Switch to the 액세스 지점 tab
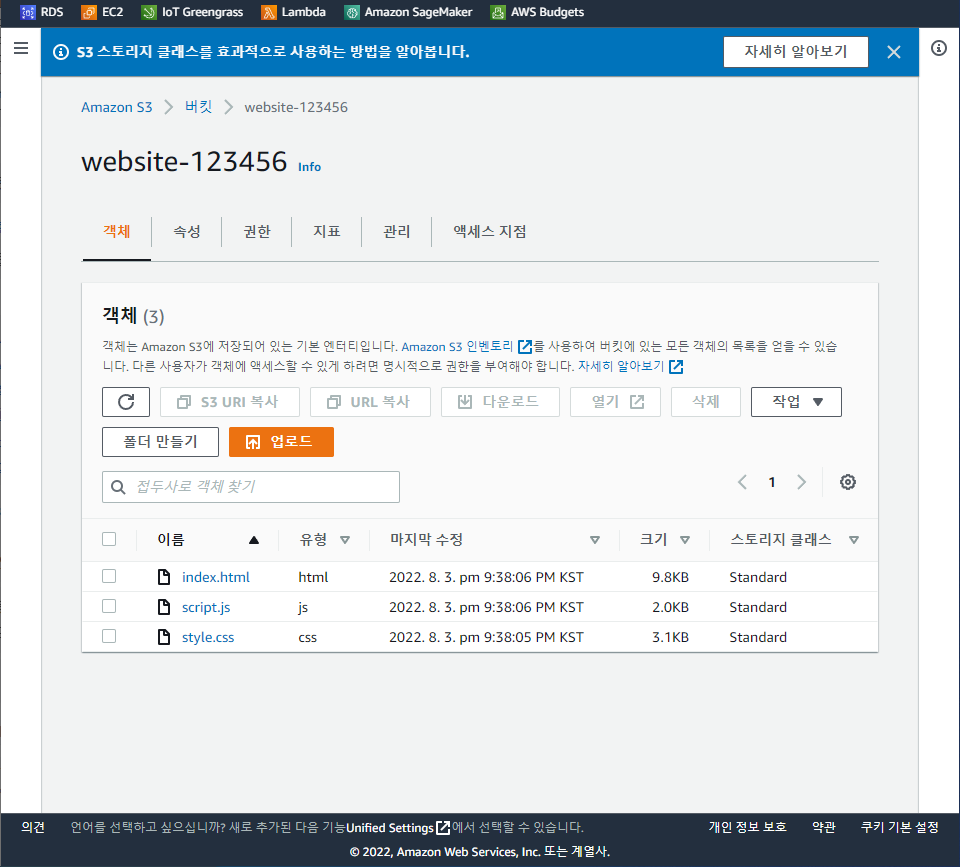The width and height of the screenshot is (960, 867). point(490,231)
